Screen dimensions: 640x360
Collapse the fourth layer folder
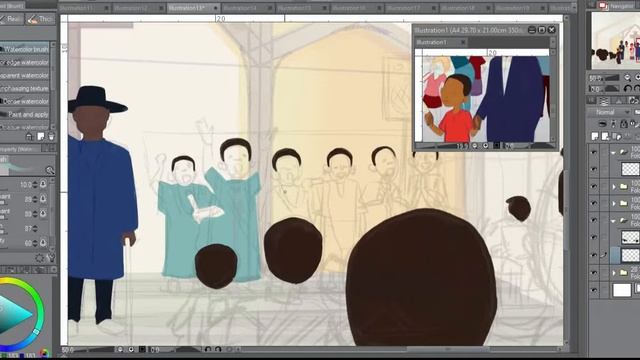tap(613, 220)
